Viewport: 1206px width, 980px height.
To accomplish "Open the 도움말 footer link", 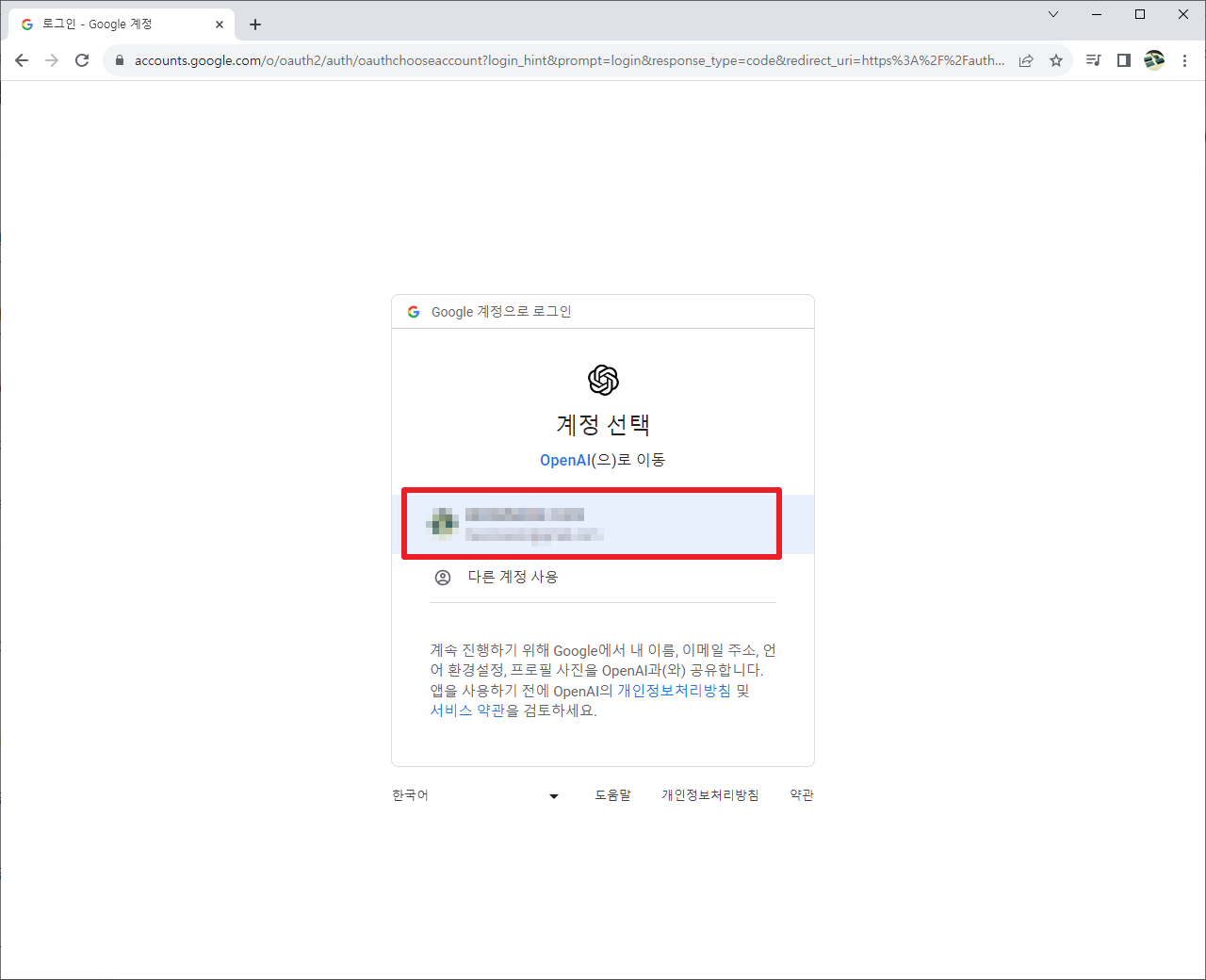I will pyautogui.click(x=612, y=795).
